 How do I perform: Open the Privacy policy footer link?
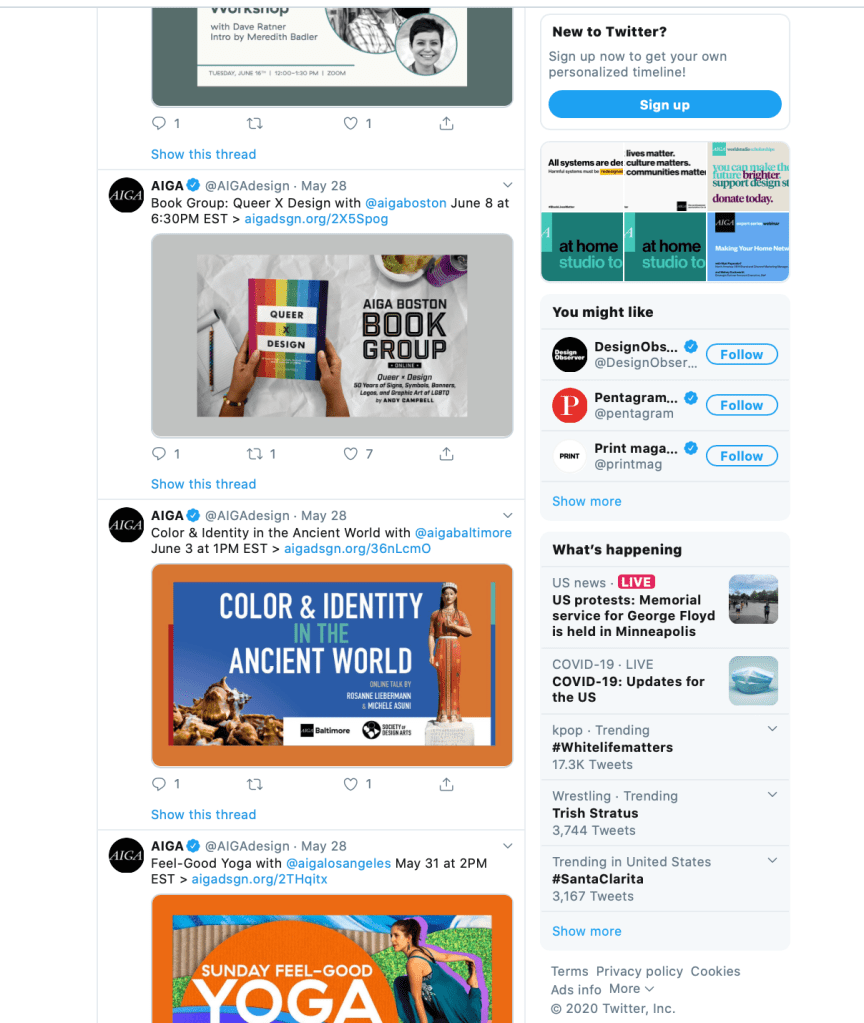[x=639, y=971]
